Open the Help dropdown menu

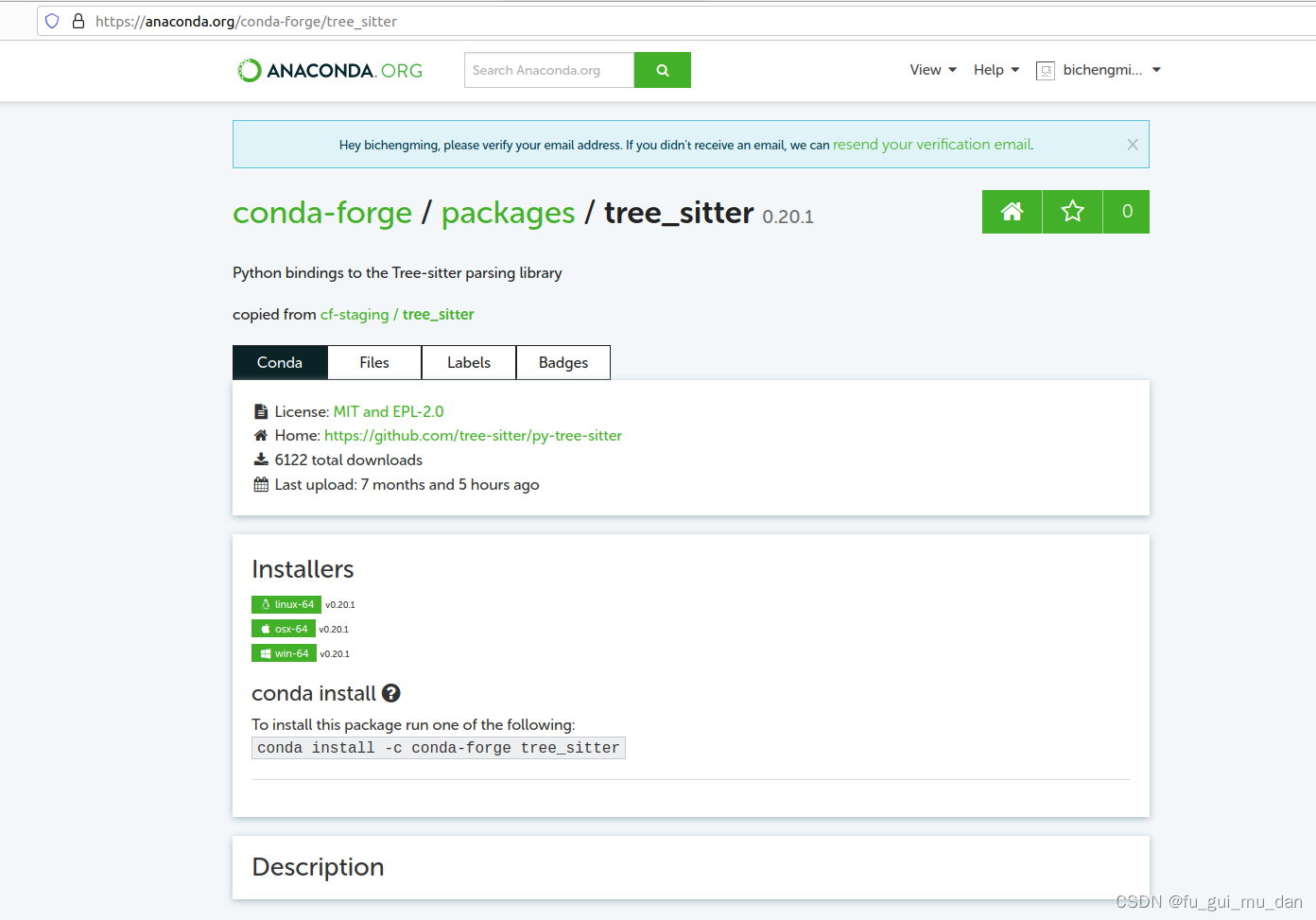tap(996, 70)
